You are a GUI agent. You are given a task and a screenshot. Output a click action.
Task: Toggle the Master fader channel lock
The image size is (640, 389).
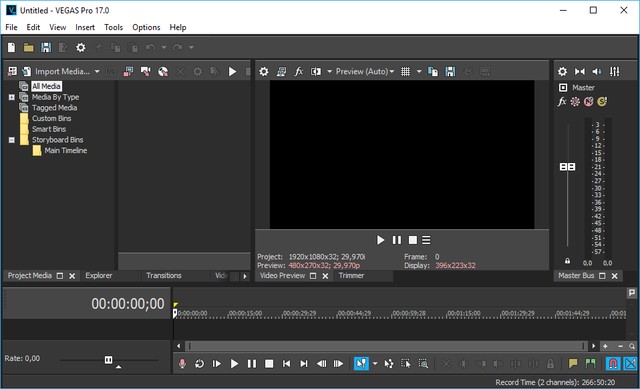click(x=567, y=261)
